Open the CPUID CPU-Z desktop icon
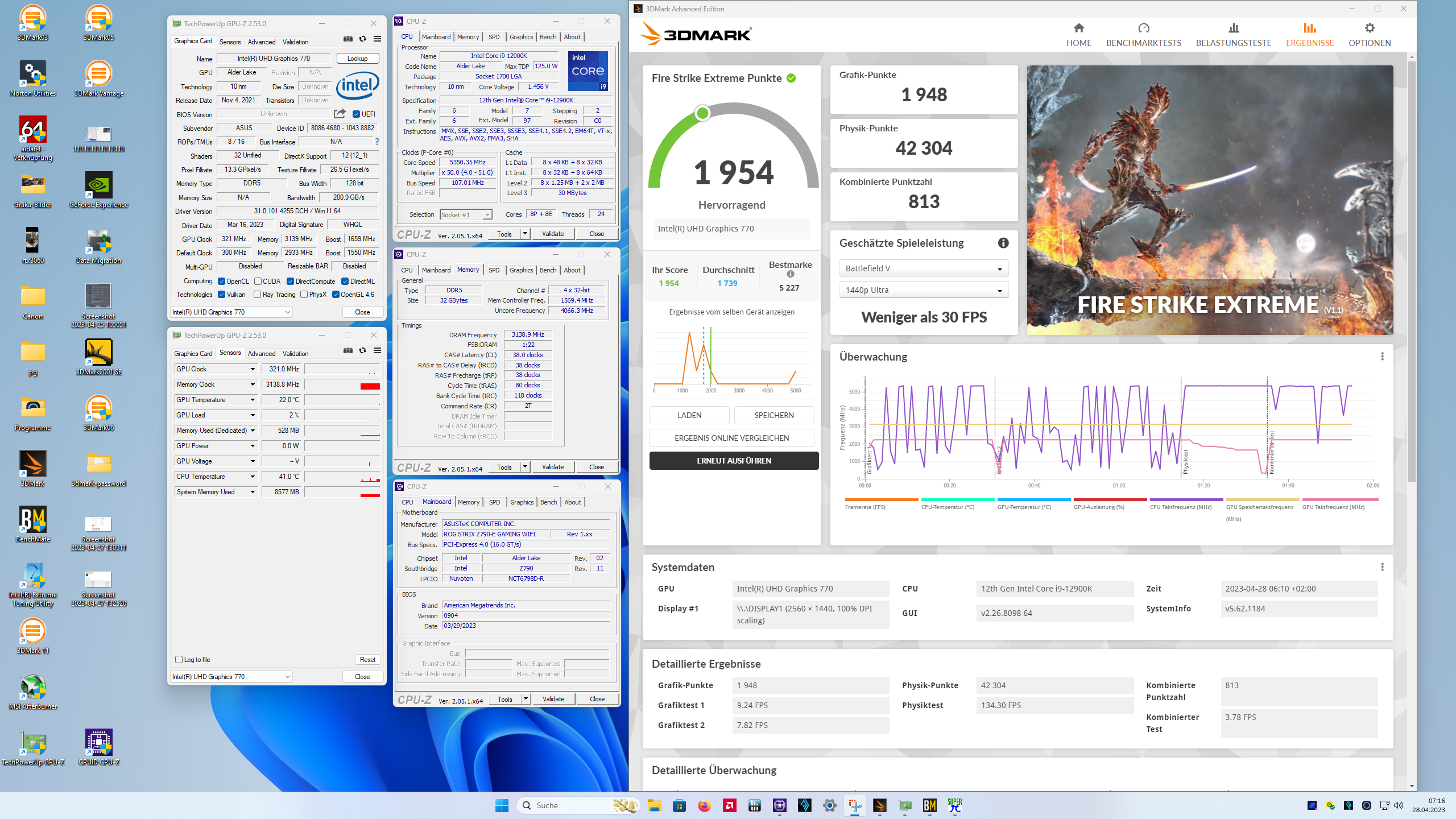 (x=99, y=747)
